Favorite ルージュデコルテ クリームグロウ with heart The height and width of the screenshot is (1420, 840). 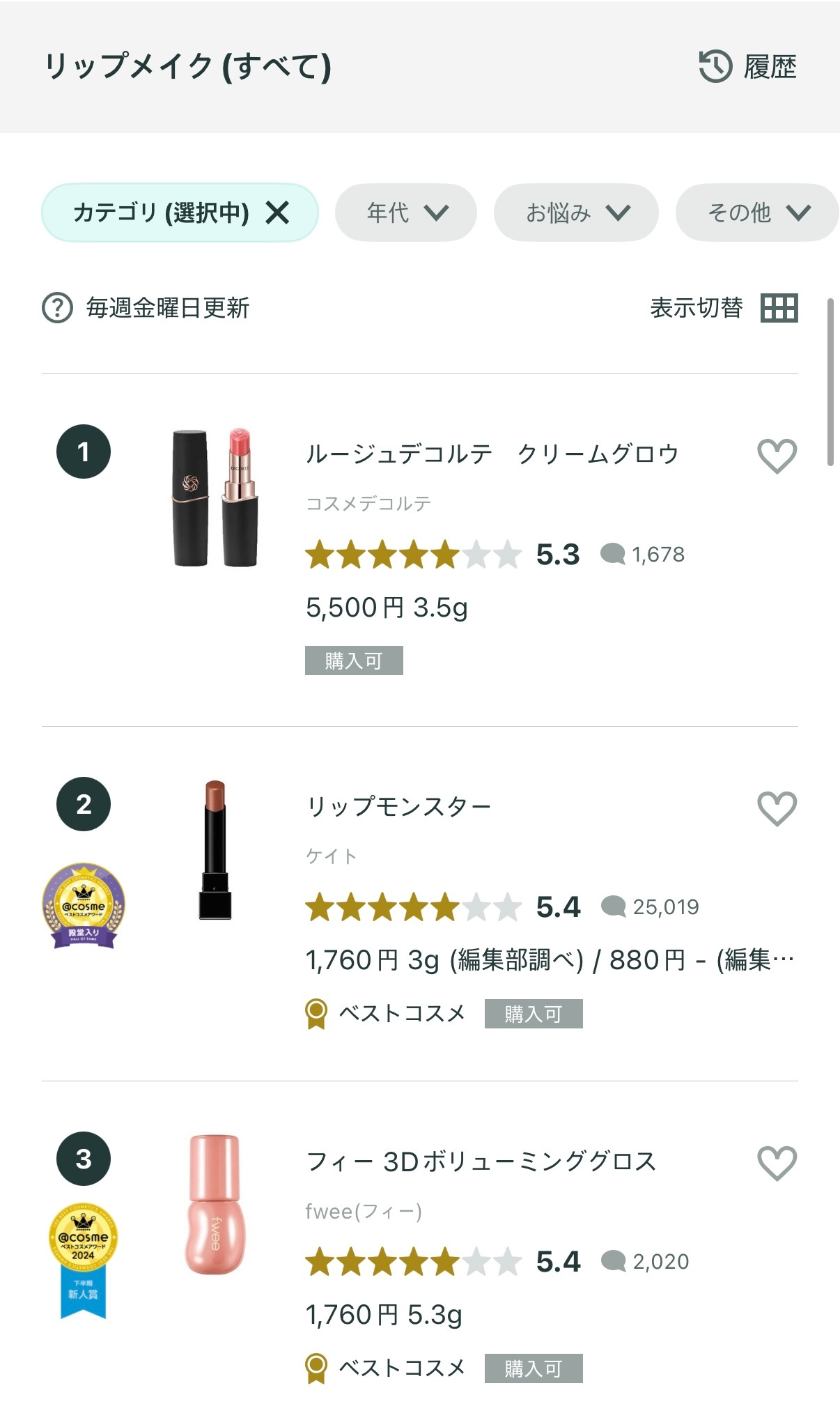pyautogui.click(x=777, y=456)
